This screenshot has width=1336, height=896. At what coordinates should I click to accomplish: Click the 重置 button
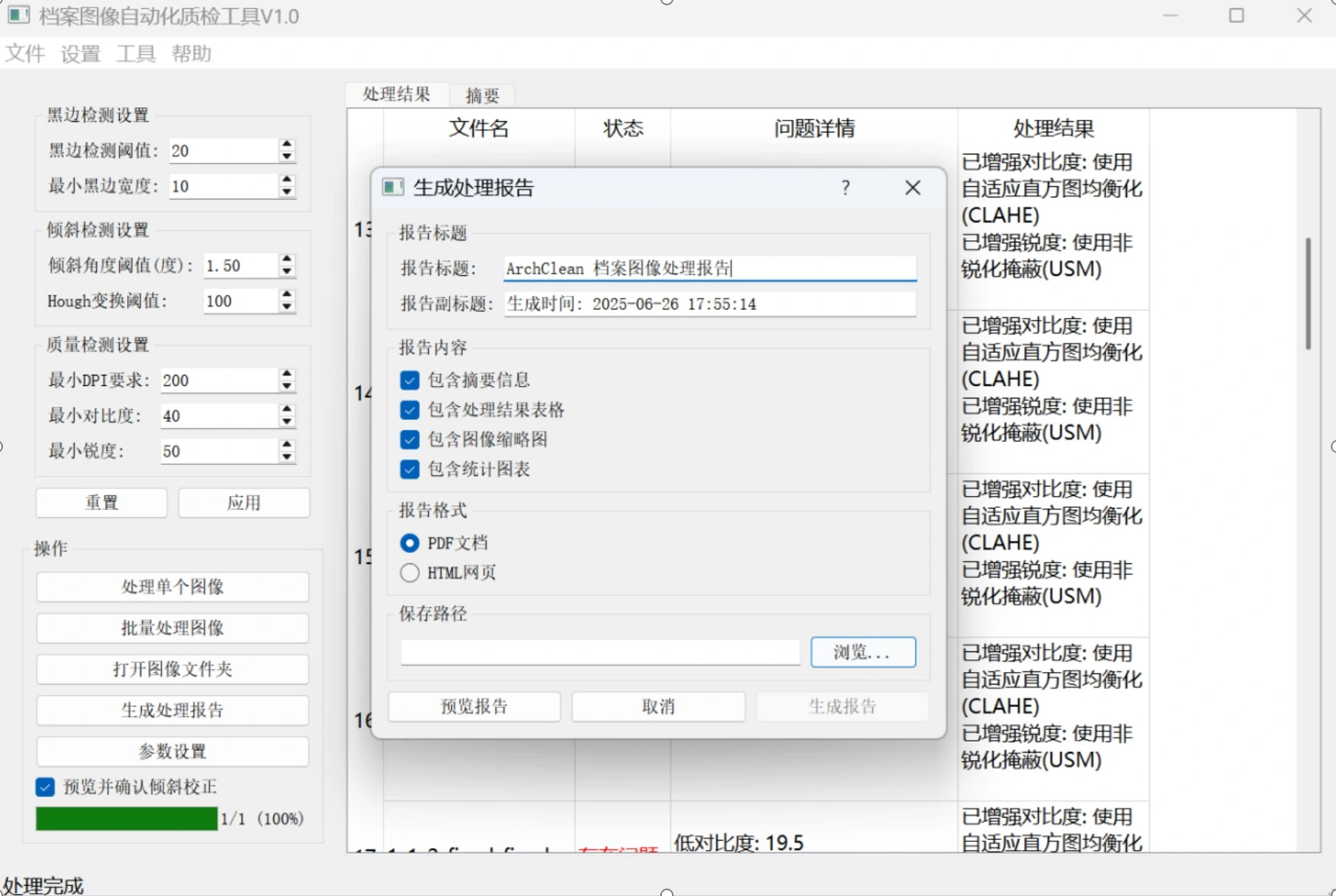[101, 502]
